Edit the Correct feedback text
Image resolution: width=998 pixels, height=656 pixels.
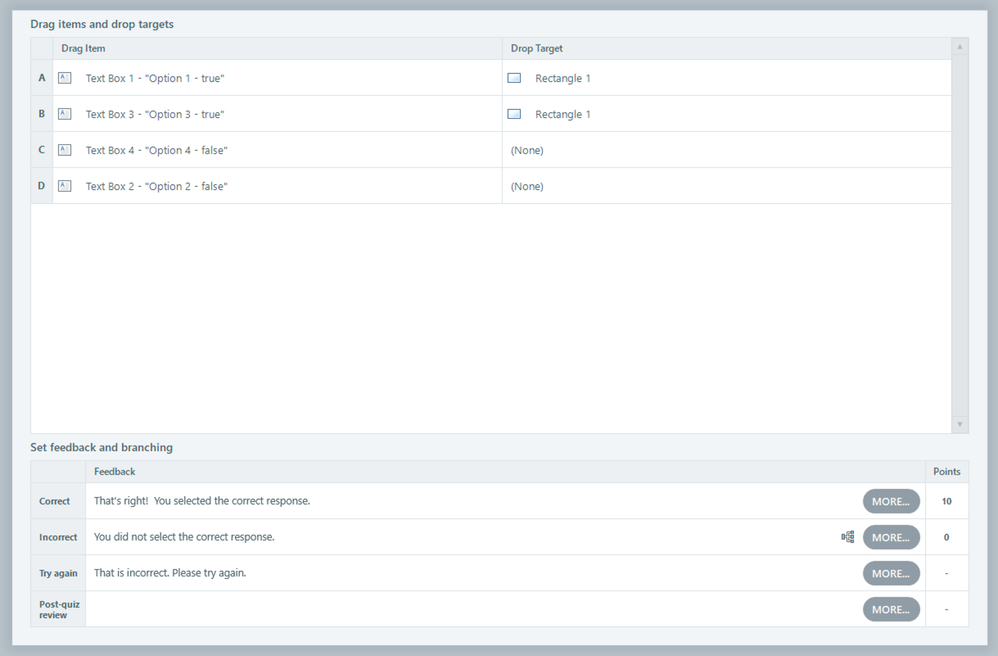[x=202, y=501]
